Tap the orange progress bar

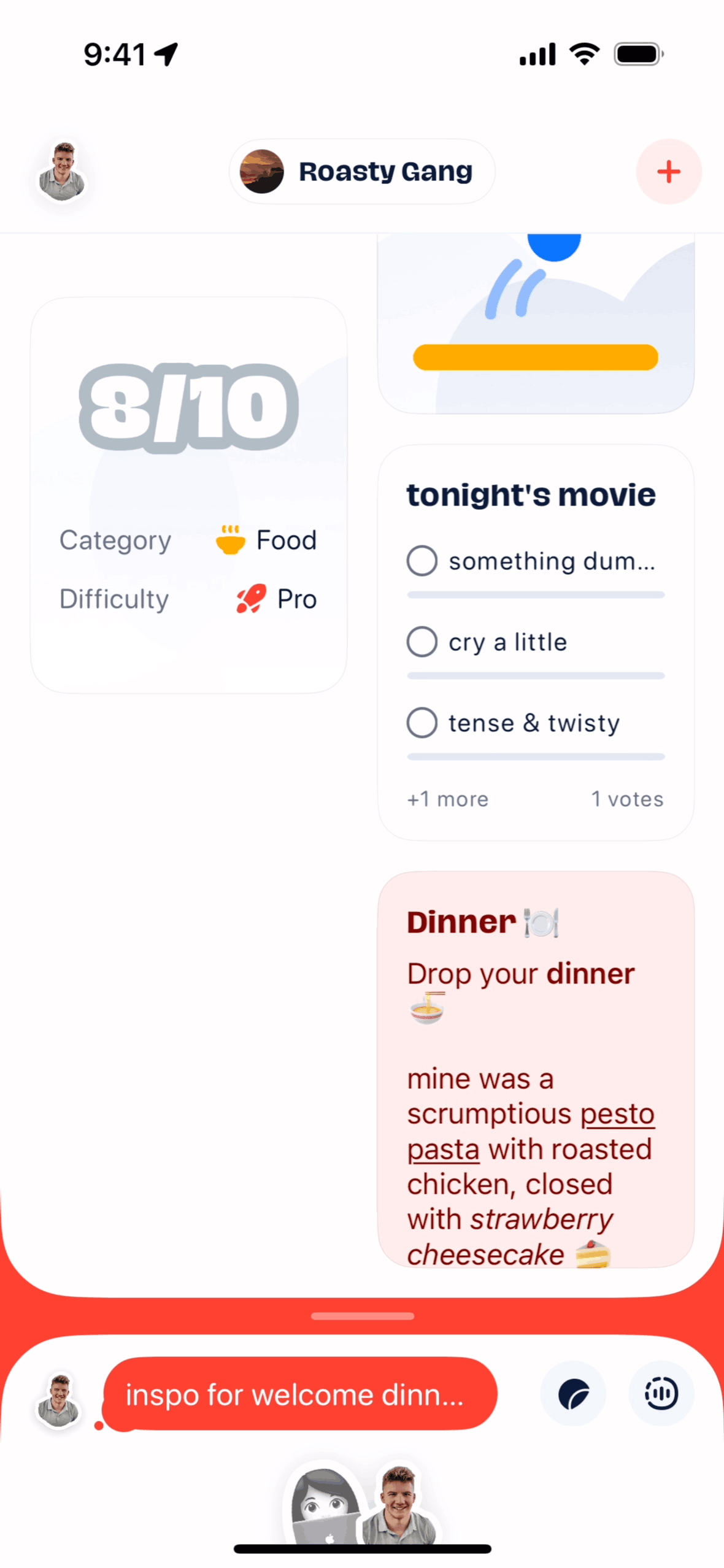(x=535, y=357)
